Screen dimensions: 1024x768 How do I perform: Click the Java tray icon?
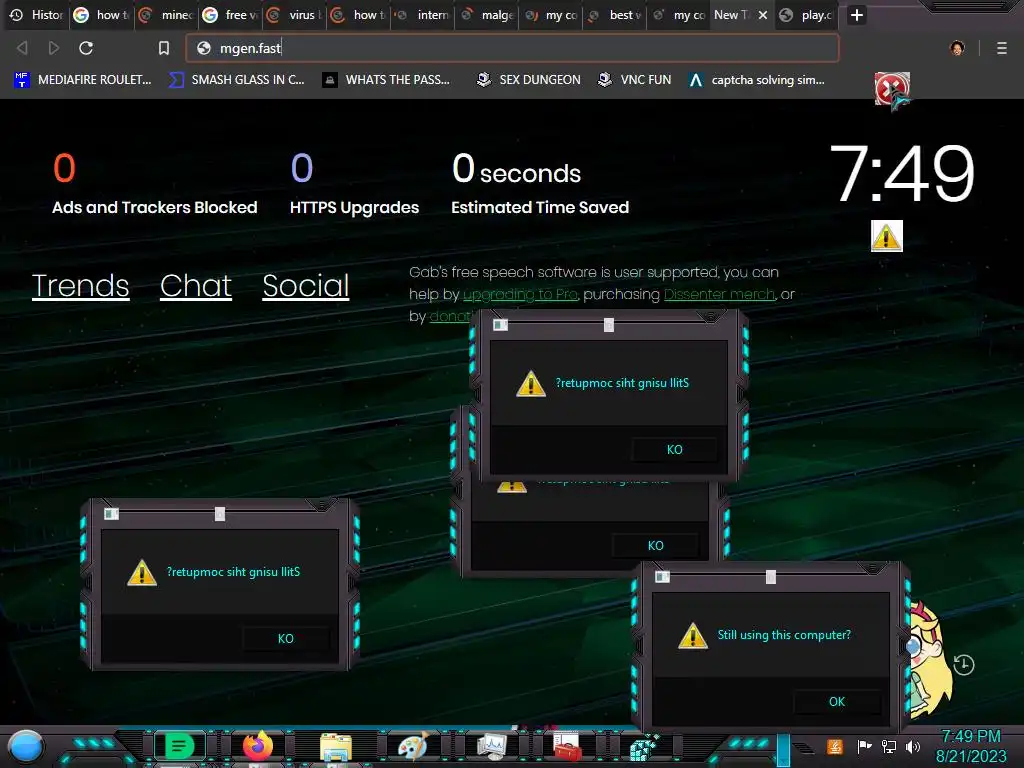pos(835,746)
